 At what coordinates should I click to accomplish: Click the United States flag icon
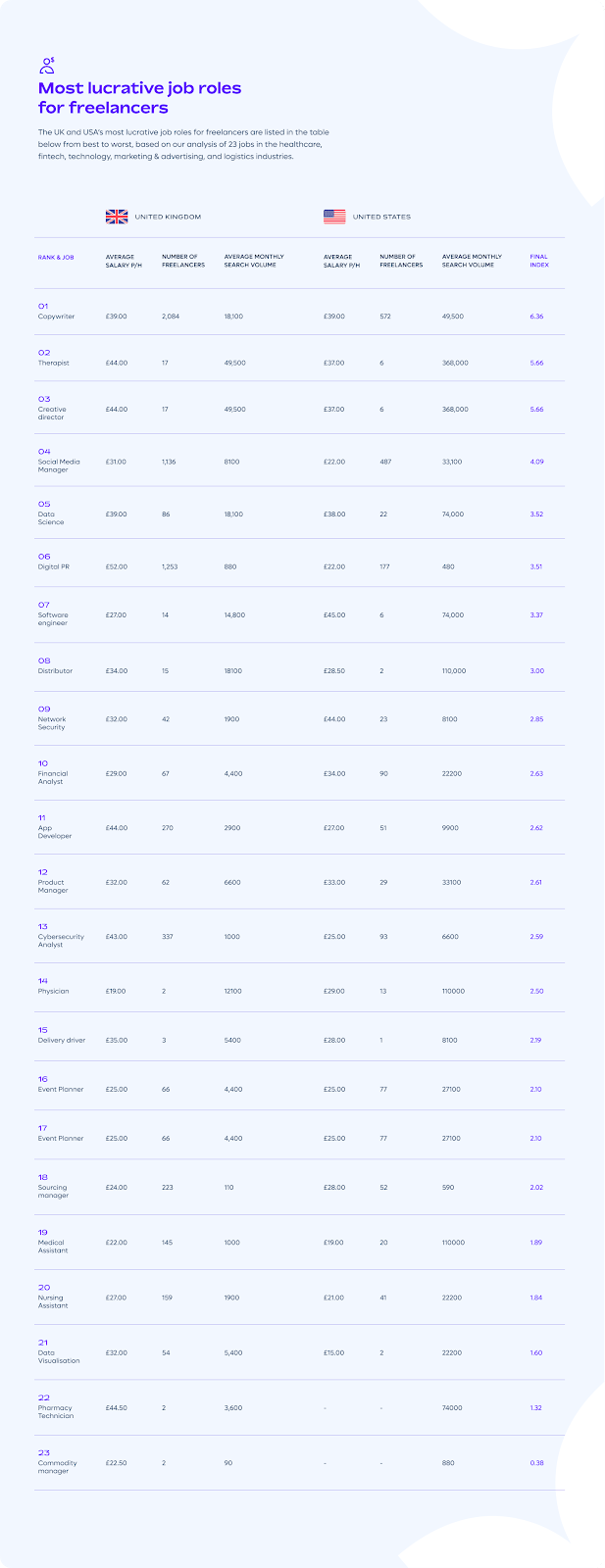(x=334, y=217)
